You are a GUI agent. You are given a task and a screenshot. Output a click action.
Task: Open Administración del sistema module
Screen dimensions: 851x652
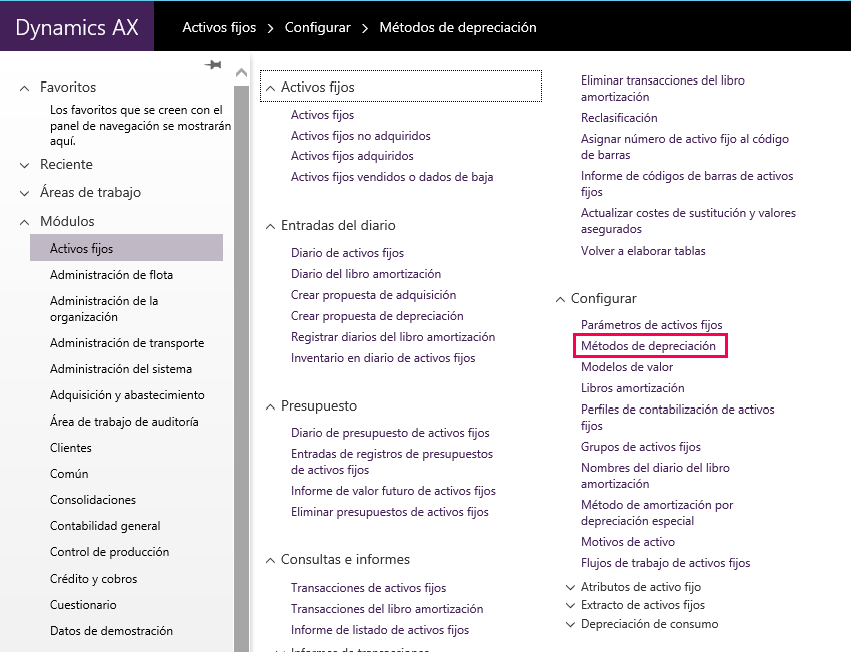(x=121, y=369)
